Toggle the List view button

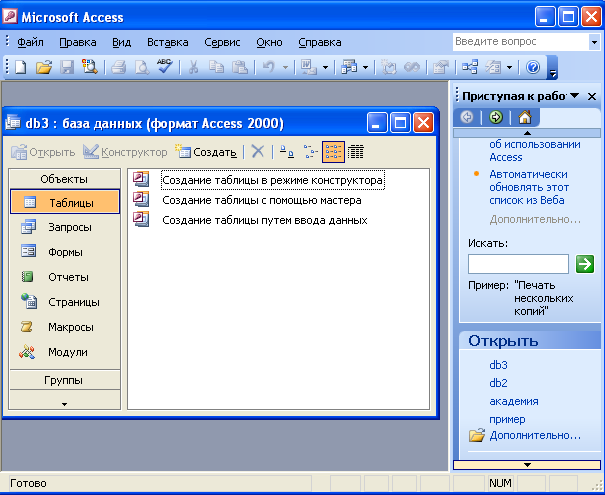[333, 152]
